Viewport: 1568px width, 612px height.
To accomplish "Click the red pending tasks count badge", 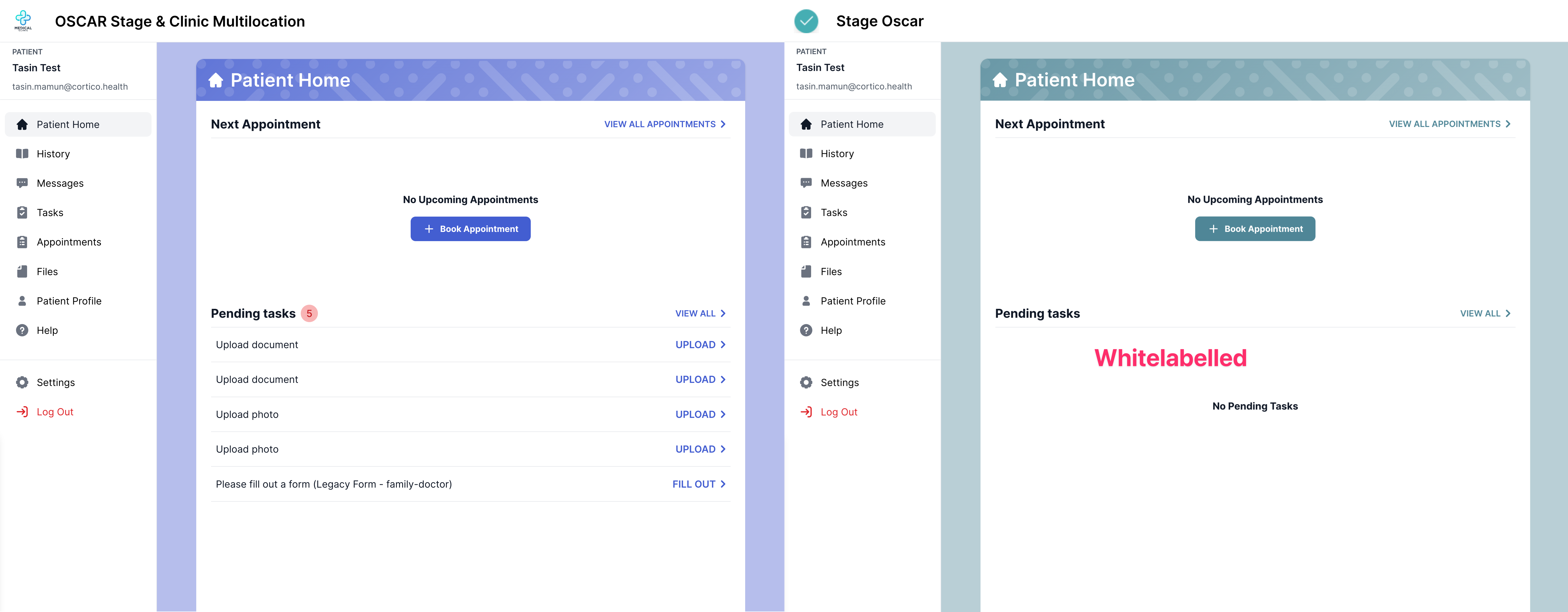I will click(309, 313).
